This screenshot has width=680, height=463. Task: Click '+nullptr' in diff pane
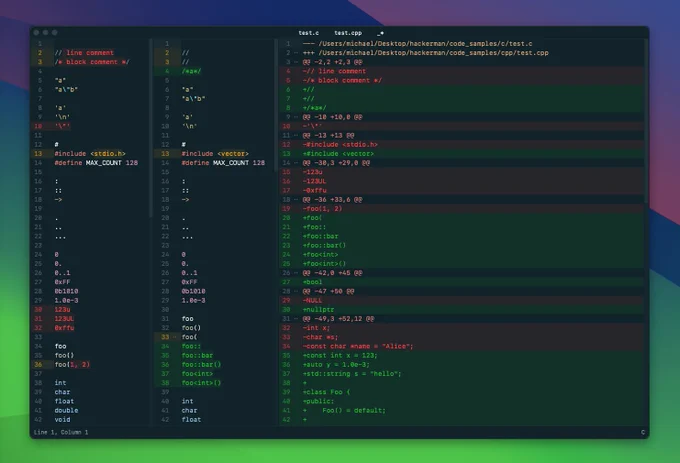(x=318, y=310)
